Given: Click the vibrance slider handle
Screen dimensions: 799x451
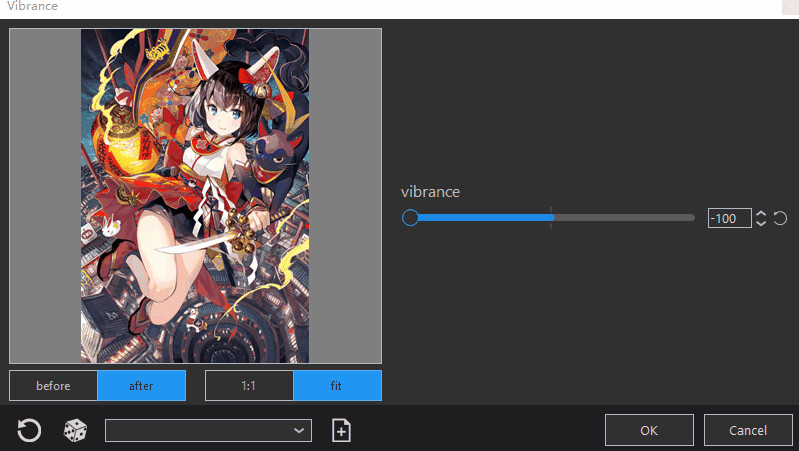Looking at the screenshot, I should [410, 218].
